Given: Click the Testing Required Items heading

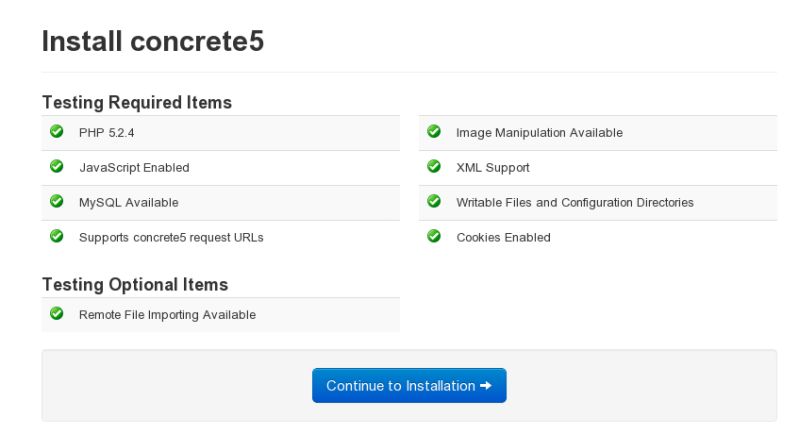Looking at the screenshot, I should (137, 102).
